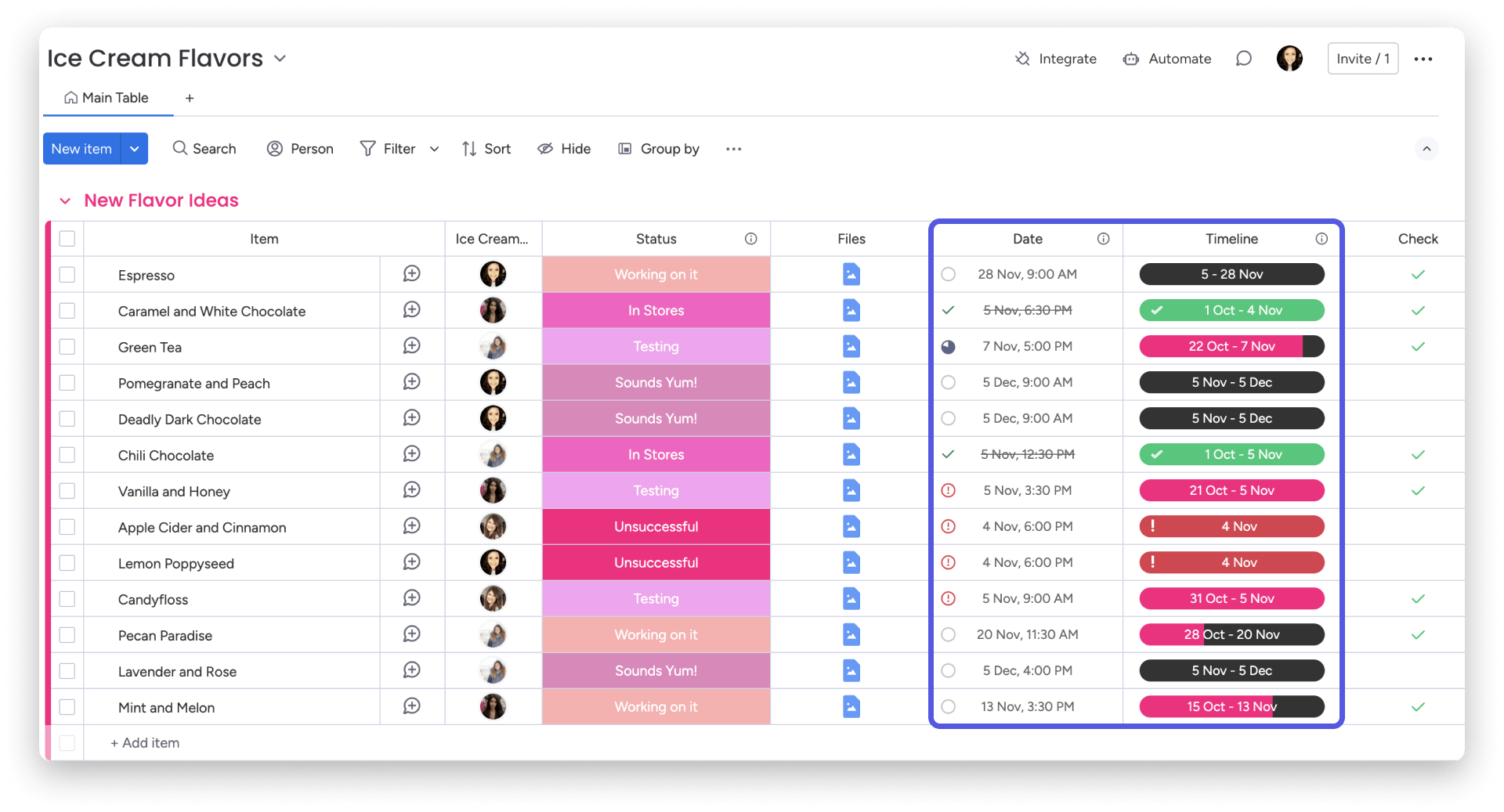Open the Automate robot icon
The width and height of the screenshot is (1504, 812).
pyautogui.click(x=1130, y=59)
